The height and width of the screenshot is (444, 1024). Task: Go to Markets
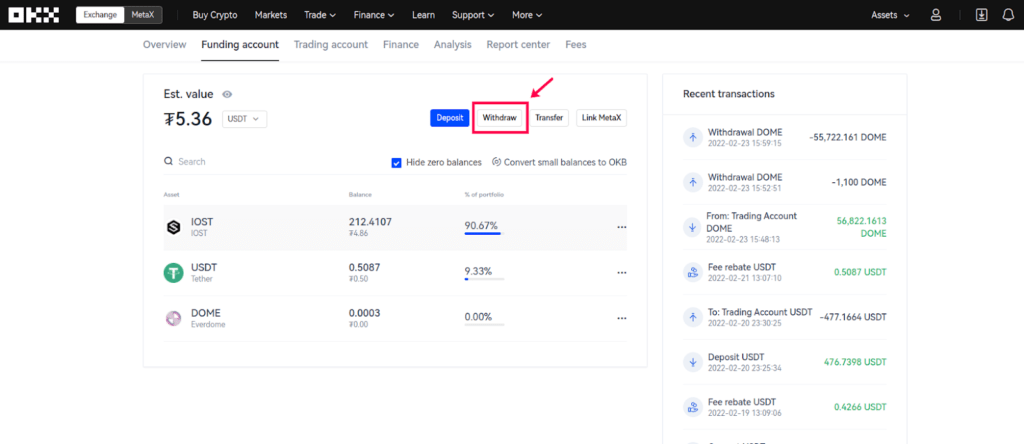click(270, 15)
